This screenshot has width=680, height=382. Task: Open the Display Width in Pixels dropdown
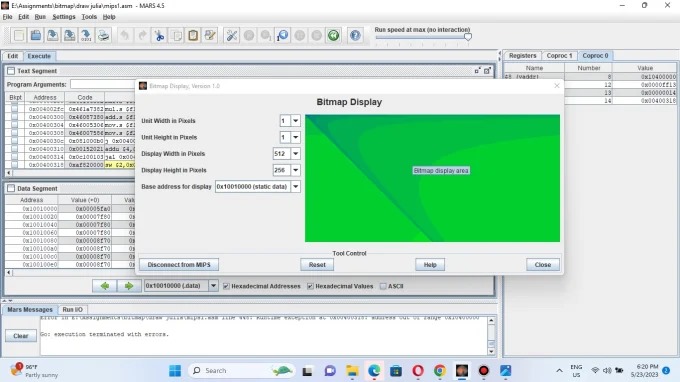point(295,153)
